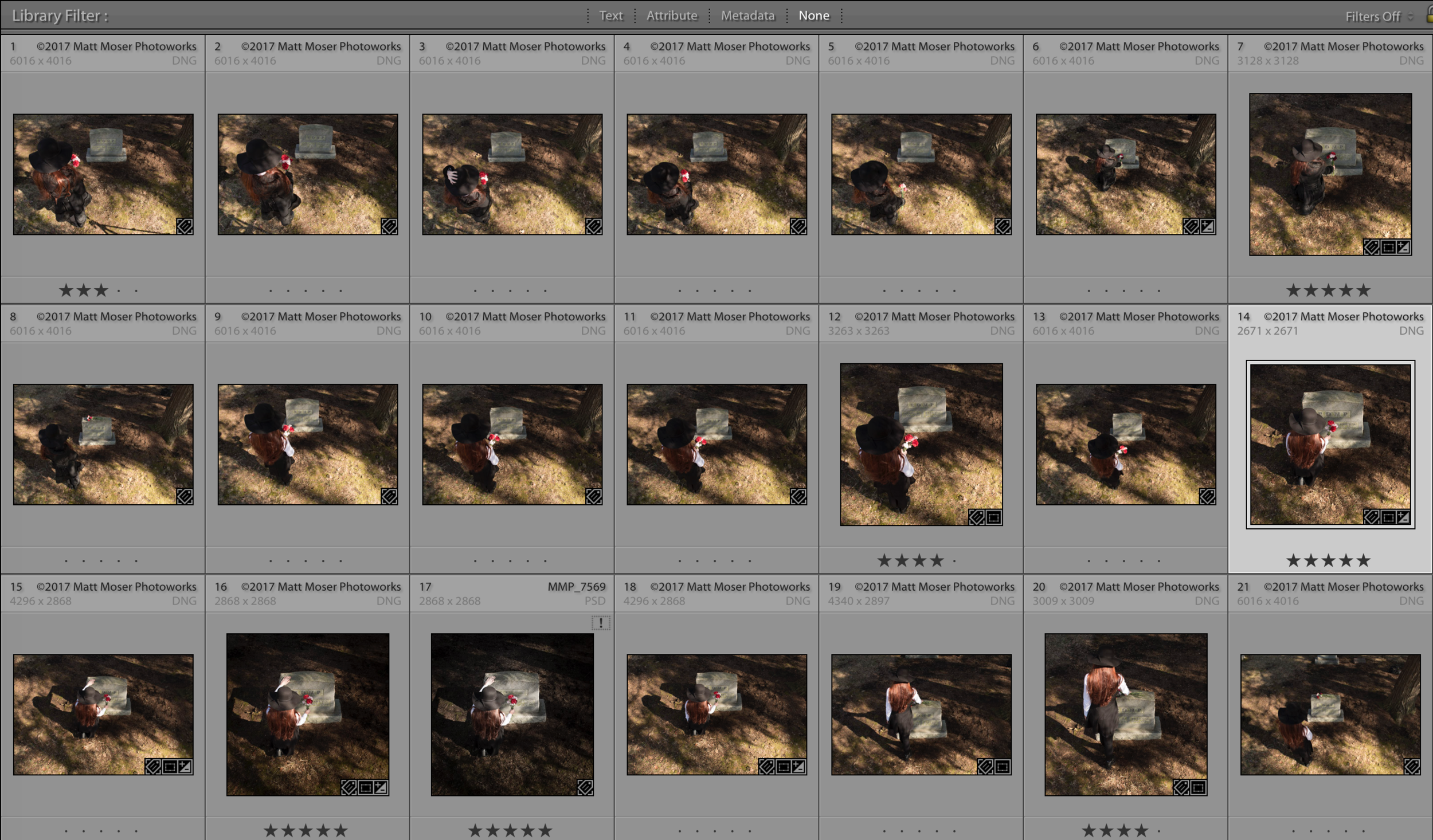Image resolution: width=1433 pixels, height=840 pixels.
Task: Click metadata warning exclamation badge on photo 17
Action: click(x=600, y=622)
